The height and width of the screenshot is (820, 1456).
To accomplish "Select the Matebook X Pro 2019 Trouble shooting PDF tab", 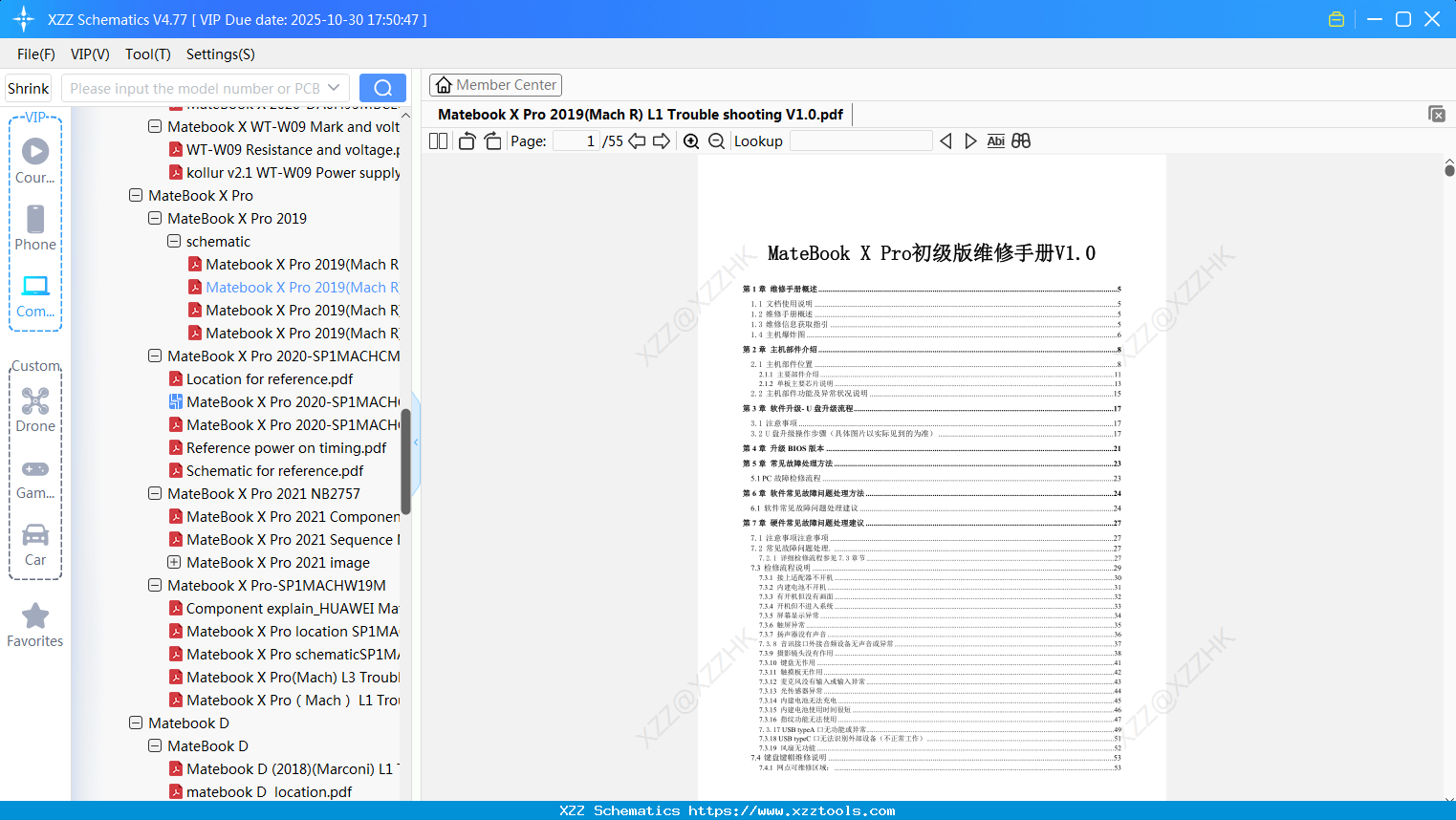I will pos(641,115).
